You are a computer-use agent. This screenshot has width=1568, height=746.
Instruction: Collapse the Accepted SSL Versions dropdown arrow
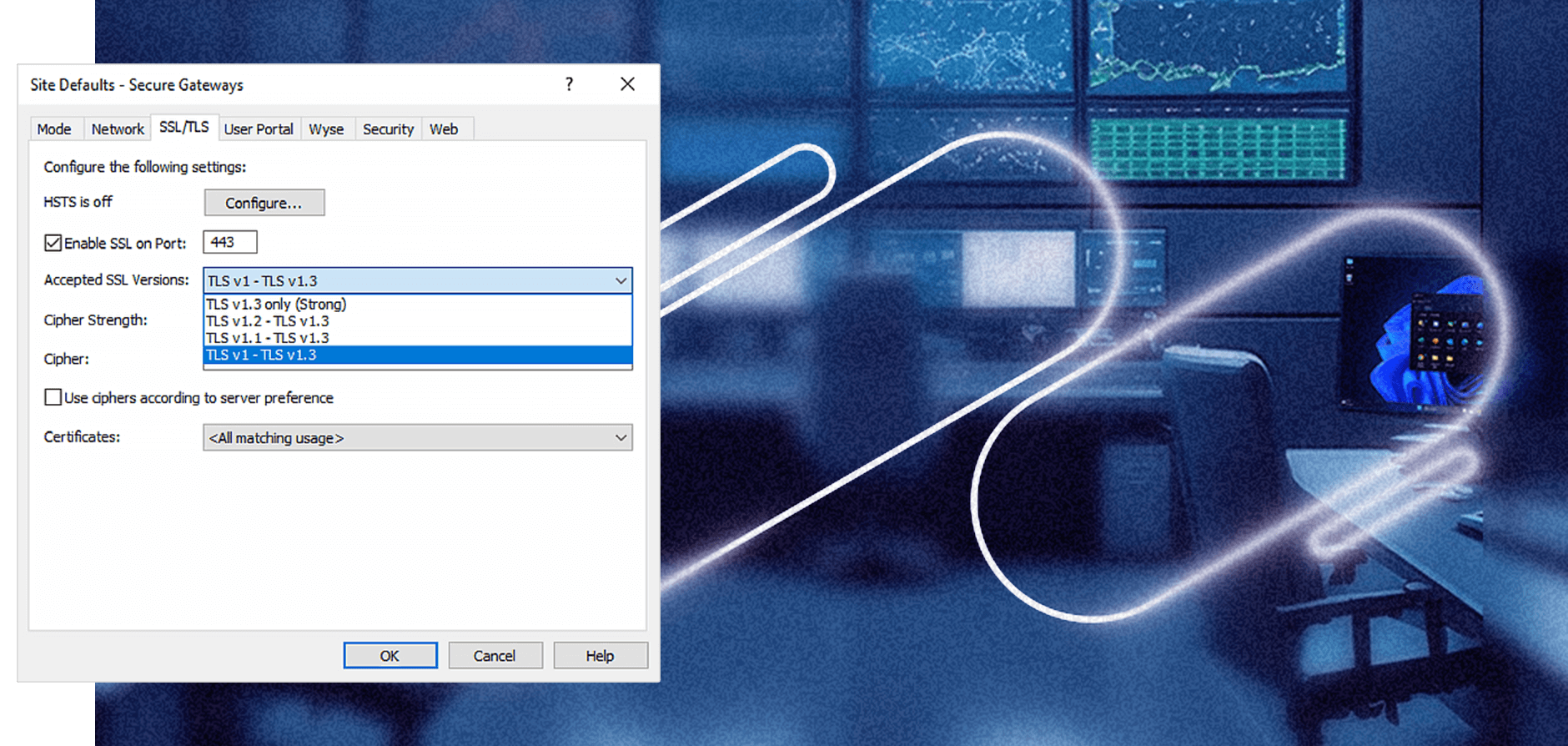[x=621, y=280]
